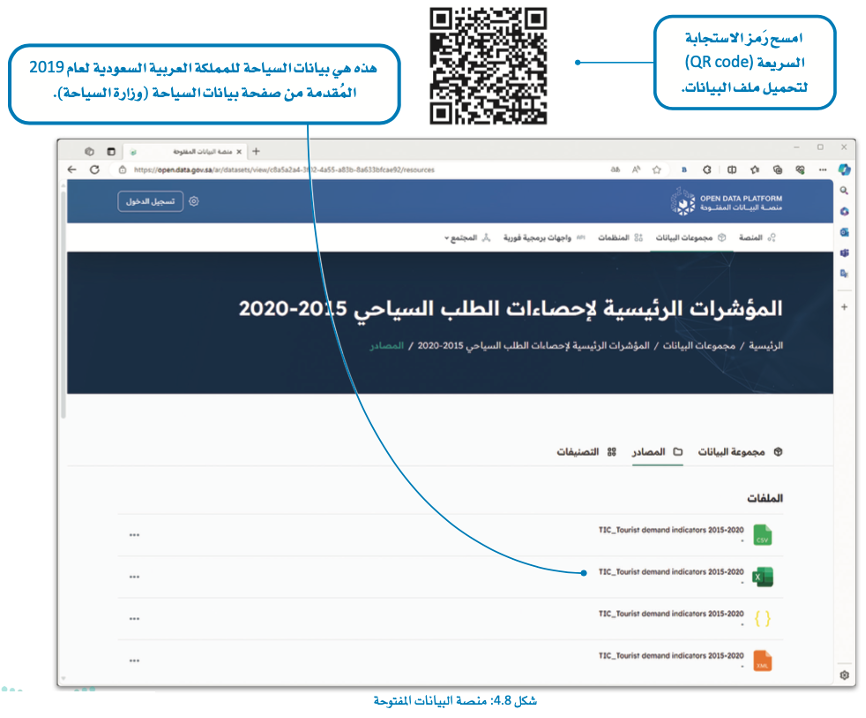866x718 pixels.
Task: Open the TIC_Tourist file name beside the CSV icon
Action: [671, 530]
